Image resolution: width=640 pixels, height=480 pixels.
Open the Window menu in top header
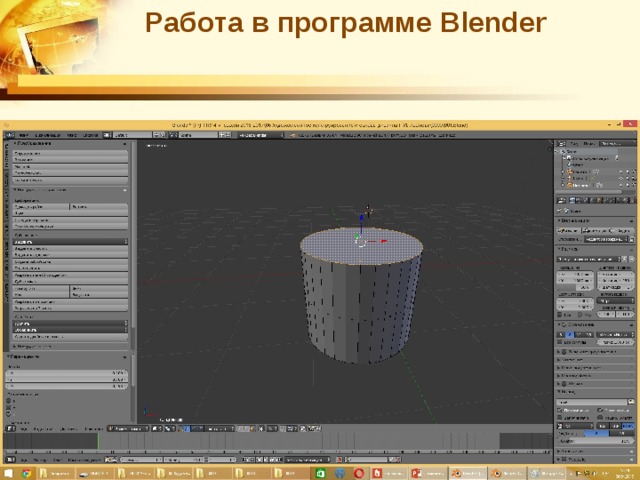point(72,135)
